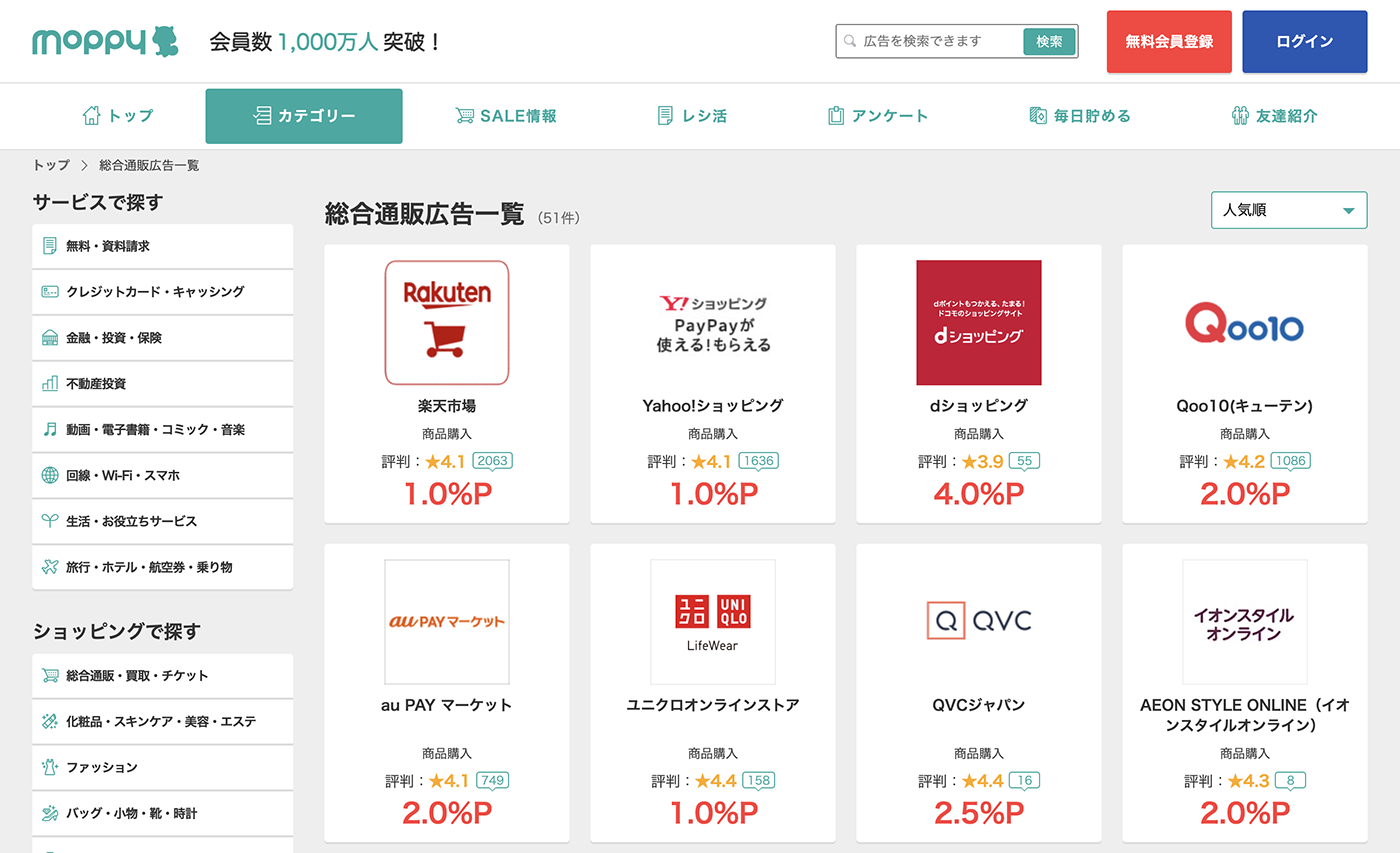Open the レシ活 tab
The image size is (1400, 853).
(692, 116)
